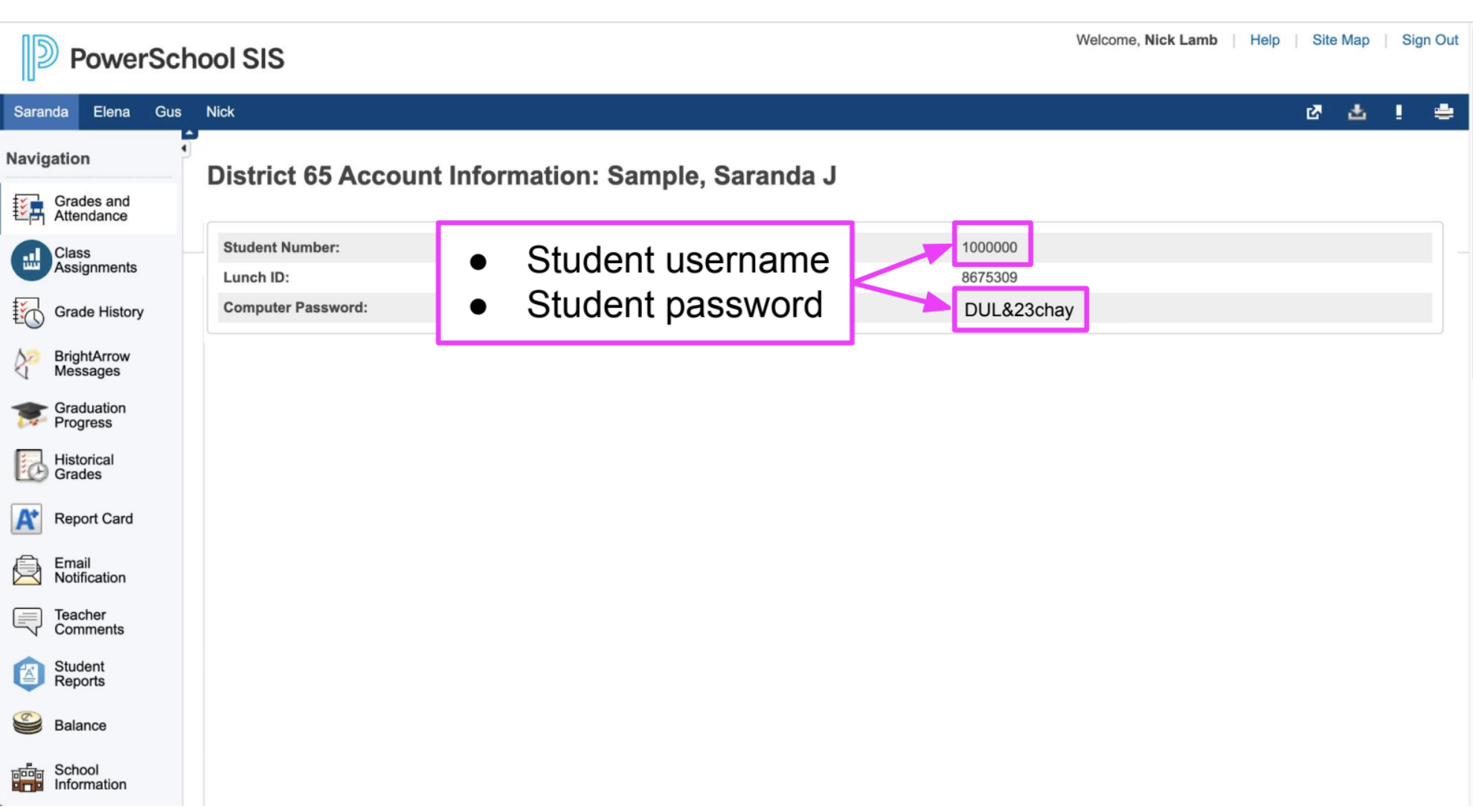The height and width of the screenshot is (812, 1473).
Task: Open the Help link
Action: coord(1265,40)
